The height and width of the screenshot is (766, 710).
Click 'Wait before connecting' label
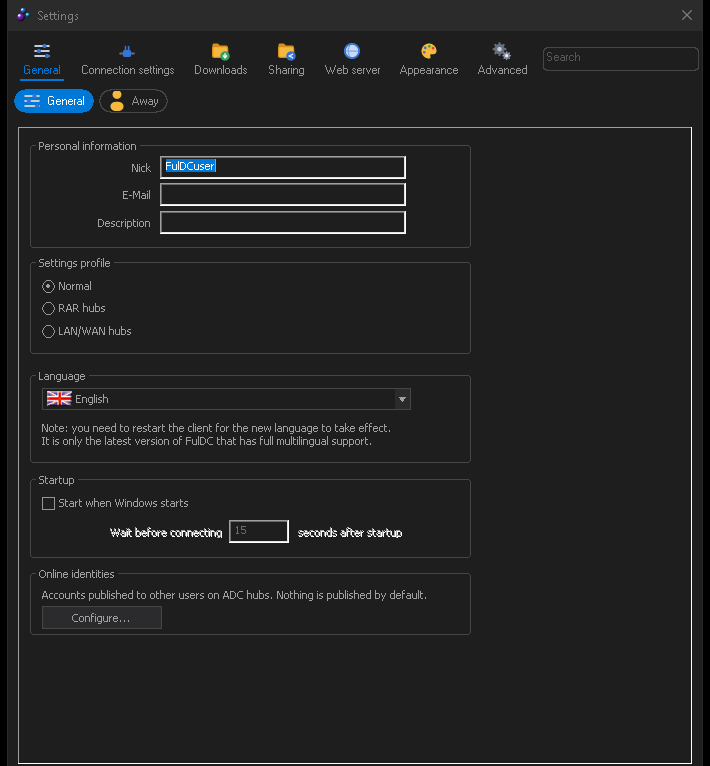tap(166, 532)
